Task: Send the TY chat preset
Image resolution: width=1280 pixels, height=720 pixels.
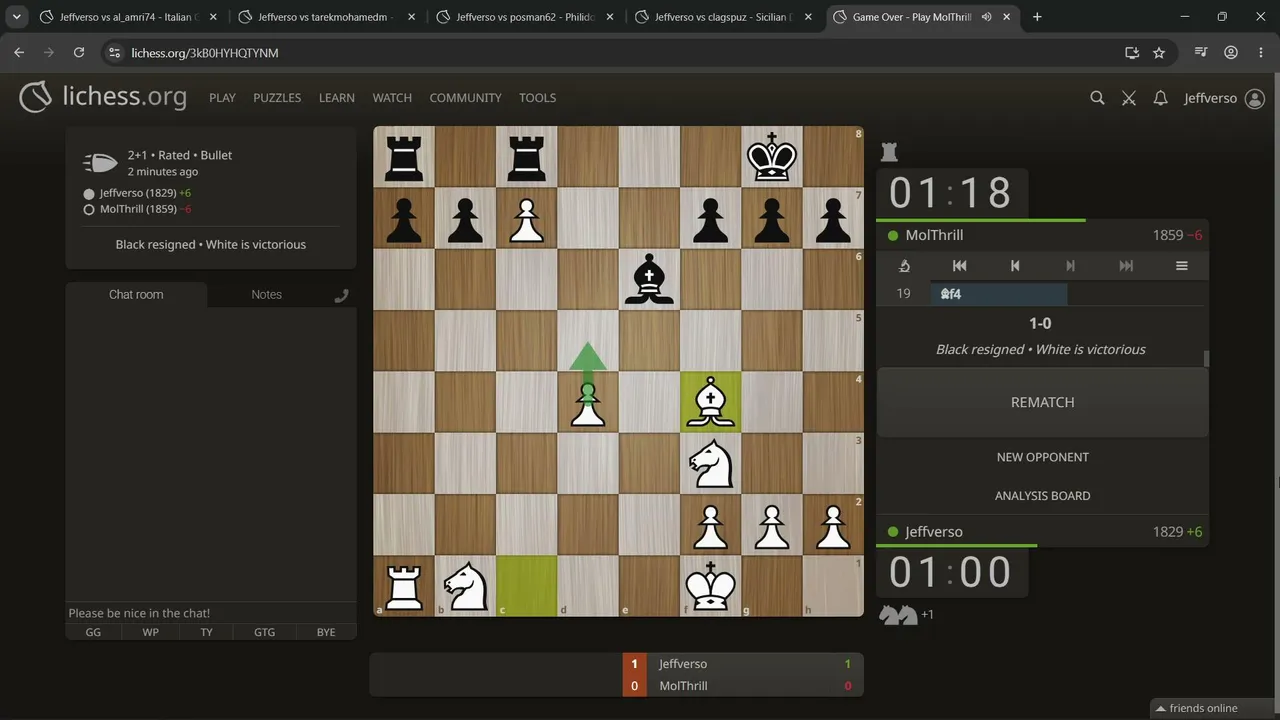Action: click(206, 632)
